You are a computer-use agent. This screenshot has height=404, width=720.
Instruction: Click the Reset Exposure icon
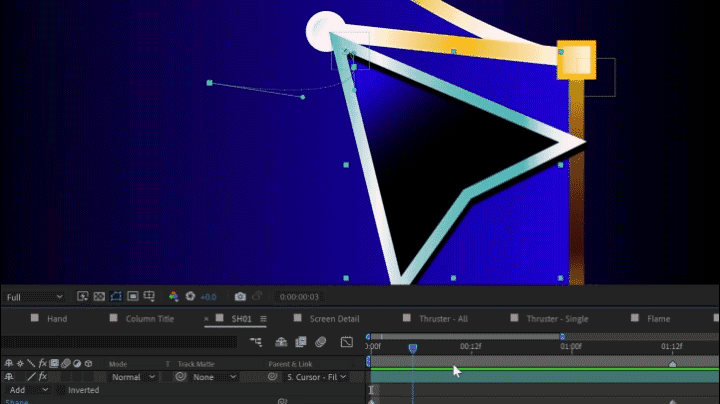190,297
